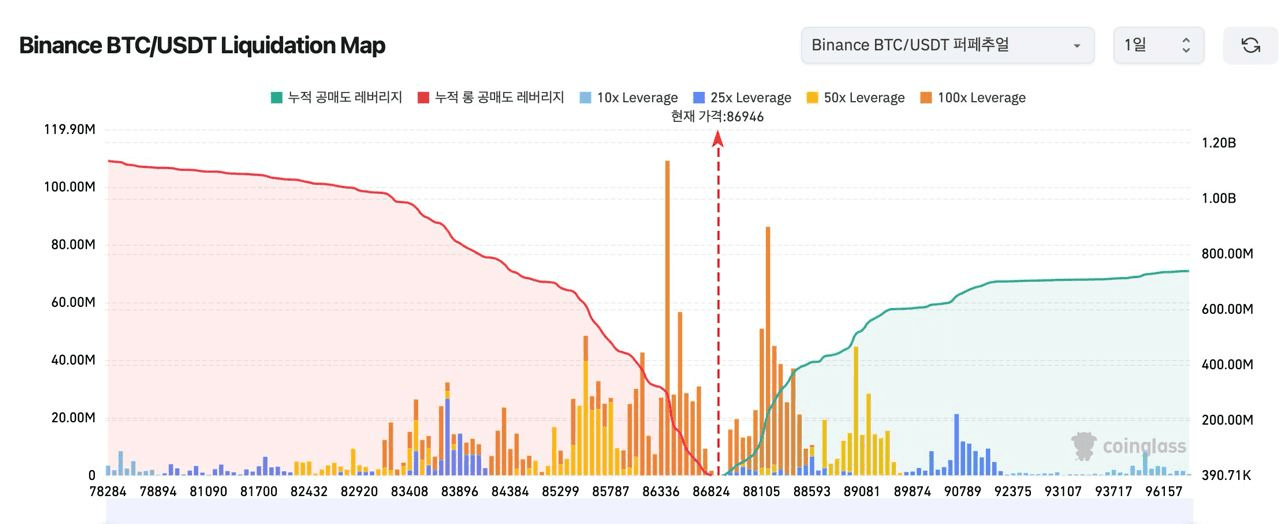Click the 83408 price axis label
This screenshot has height=524, width=1280.
409,492
